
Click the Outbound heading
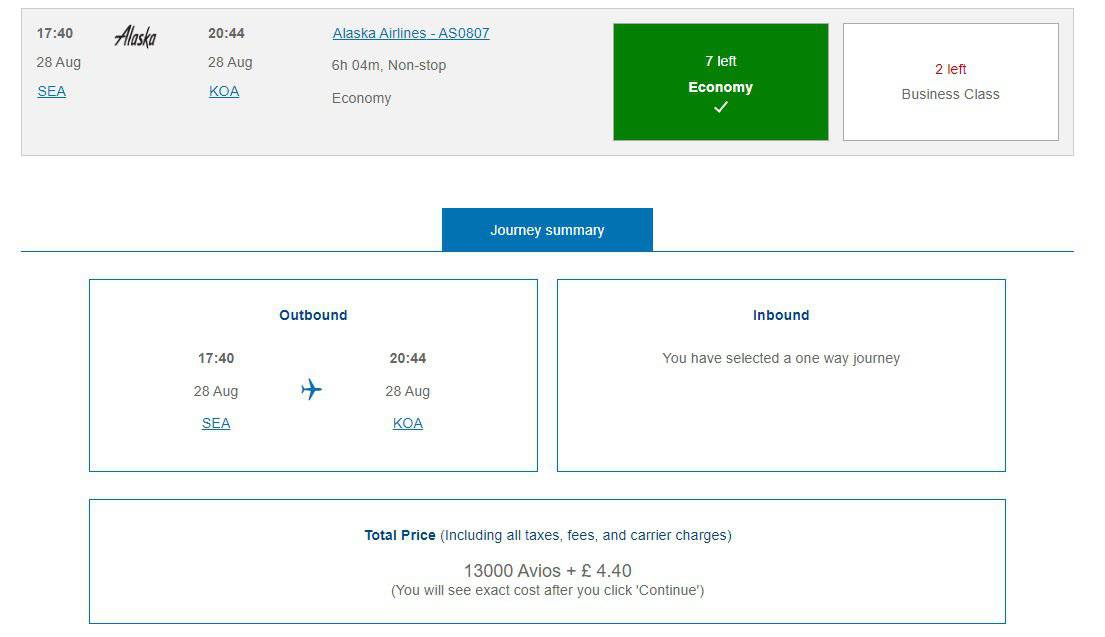(313, 315)
